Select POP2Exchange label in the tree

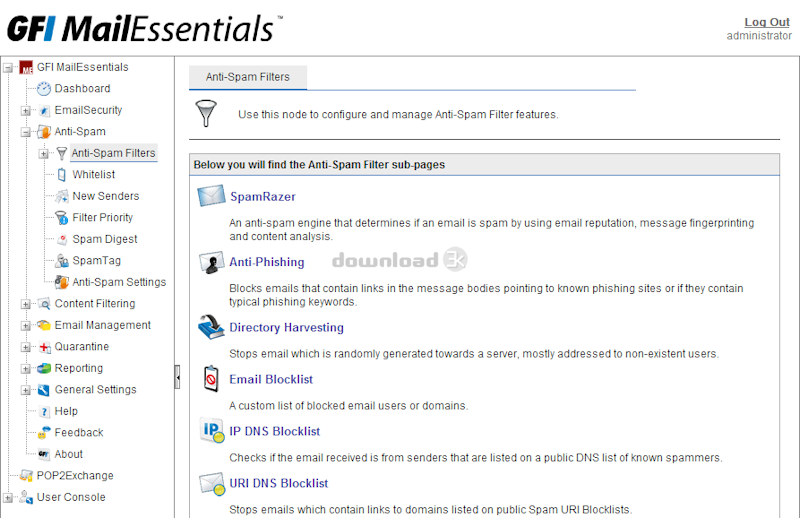pyautogui.click(x=75, y=476)
